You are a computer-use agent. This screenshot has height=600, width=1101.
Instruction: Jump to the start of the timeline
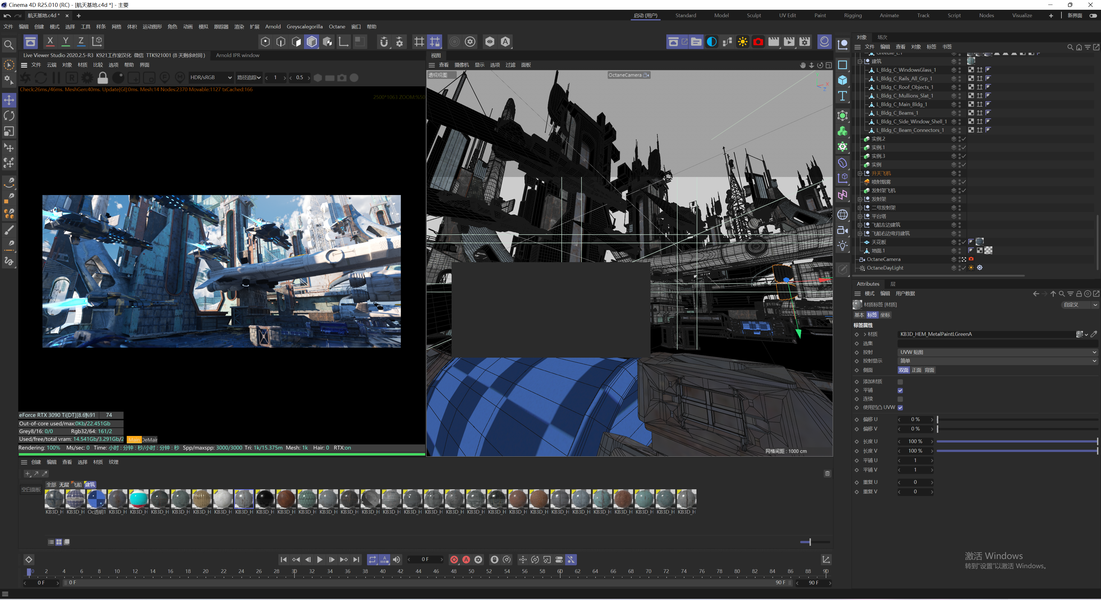pos(284,559)
